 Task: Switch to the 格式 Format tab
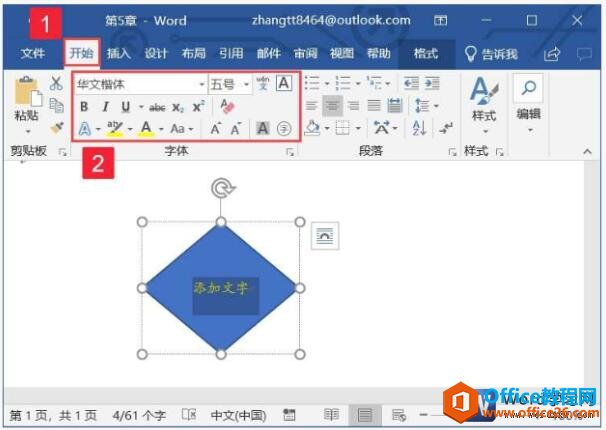point(426,53)
